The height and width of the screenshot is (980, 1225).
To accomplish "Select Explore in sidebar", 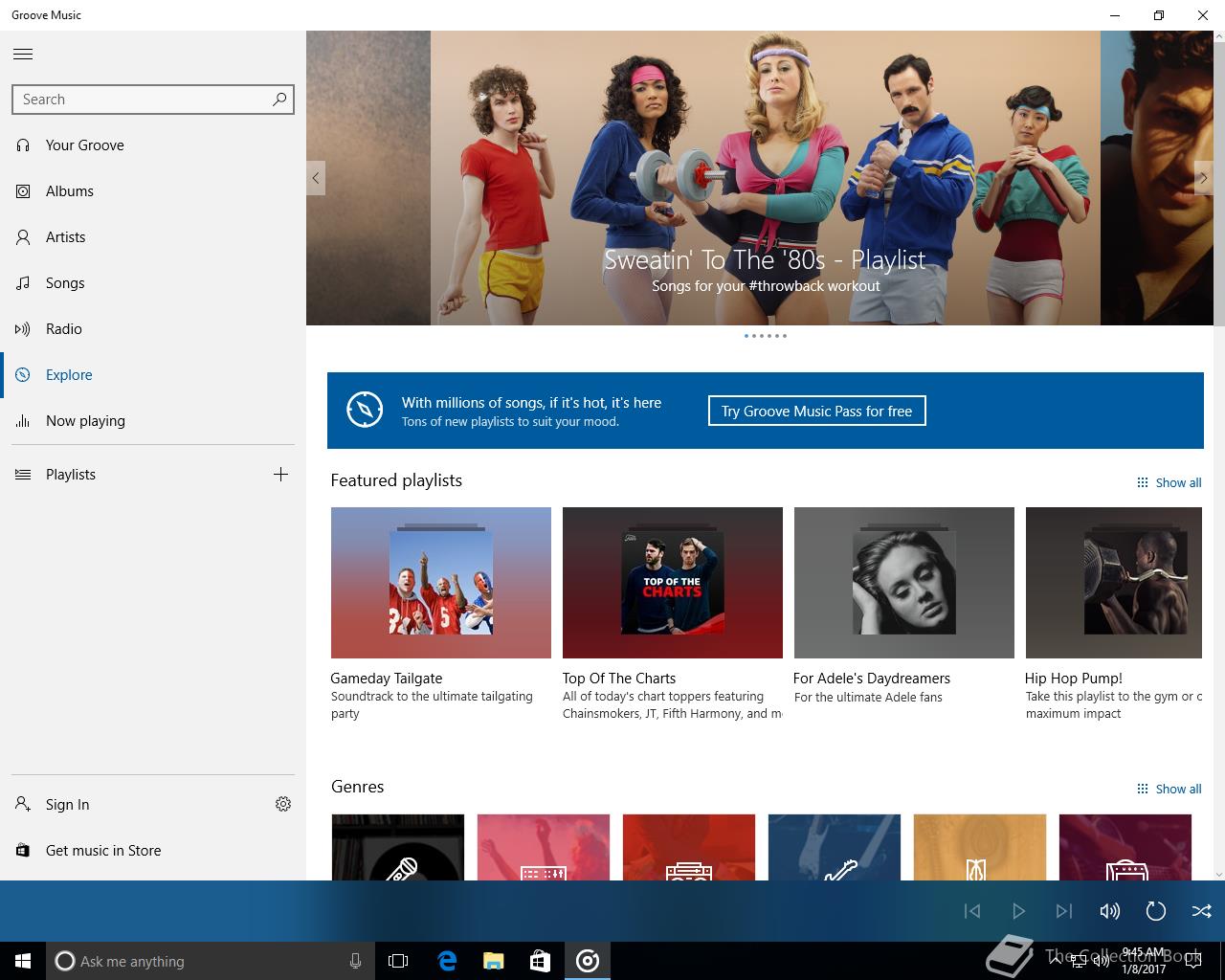I will (153, 375).
